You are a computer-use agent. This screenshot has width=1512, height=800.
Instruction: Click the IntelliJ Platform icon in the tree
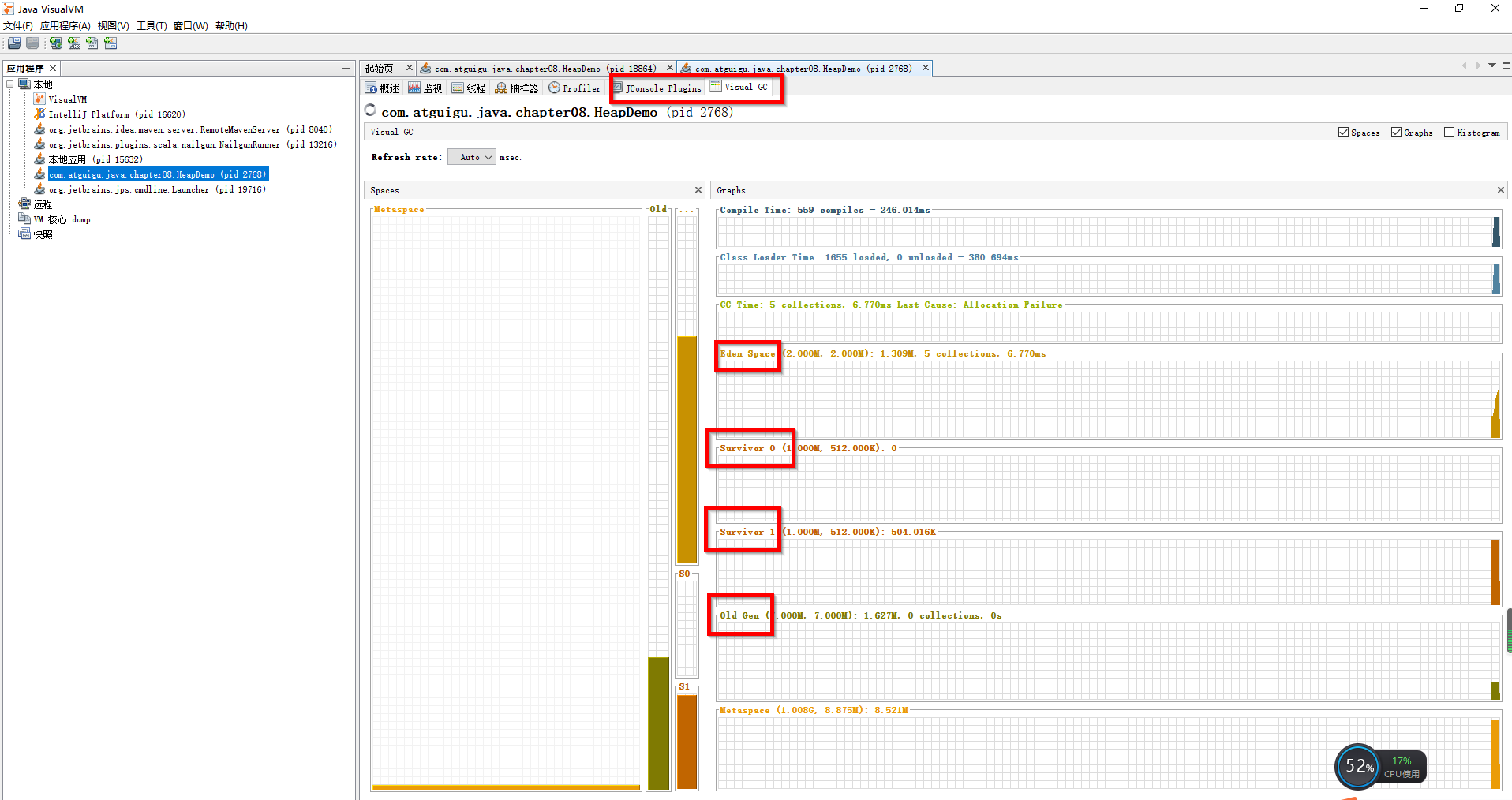pos(39,114)
